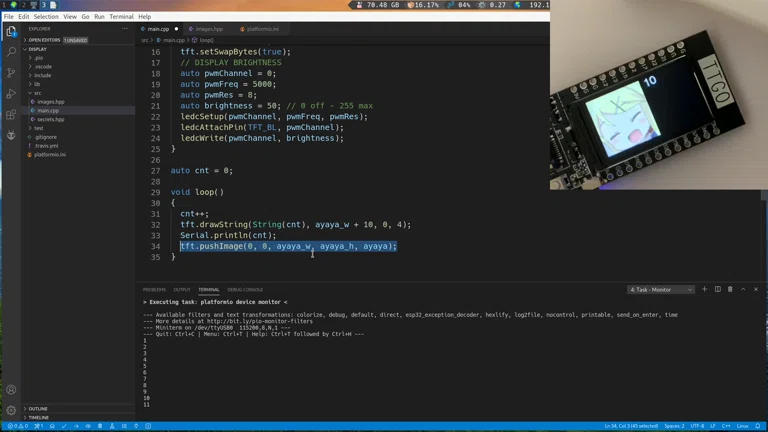Open the Run and Debug view
768x432 pixels.
[x=11, y=94]
